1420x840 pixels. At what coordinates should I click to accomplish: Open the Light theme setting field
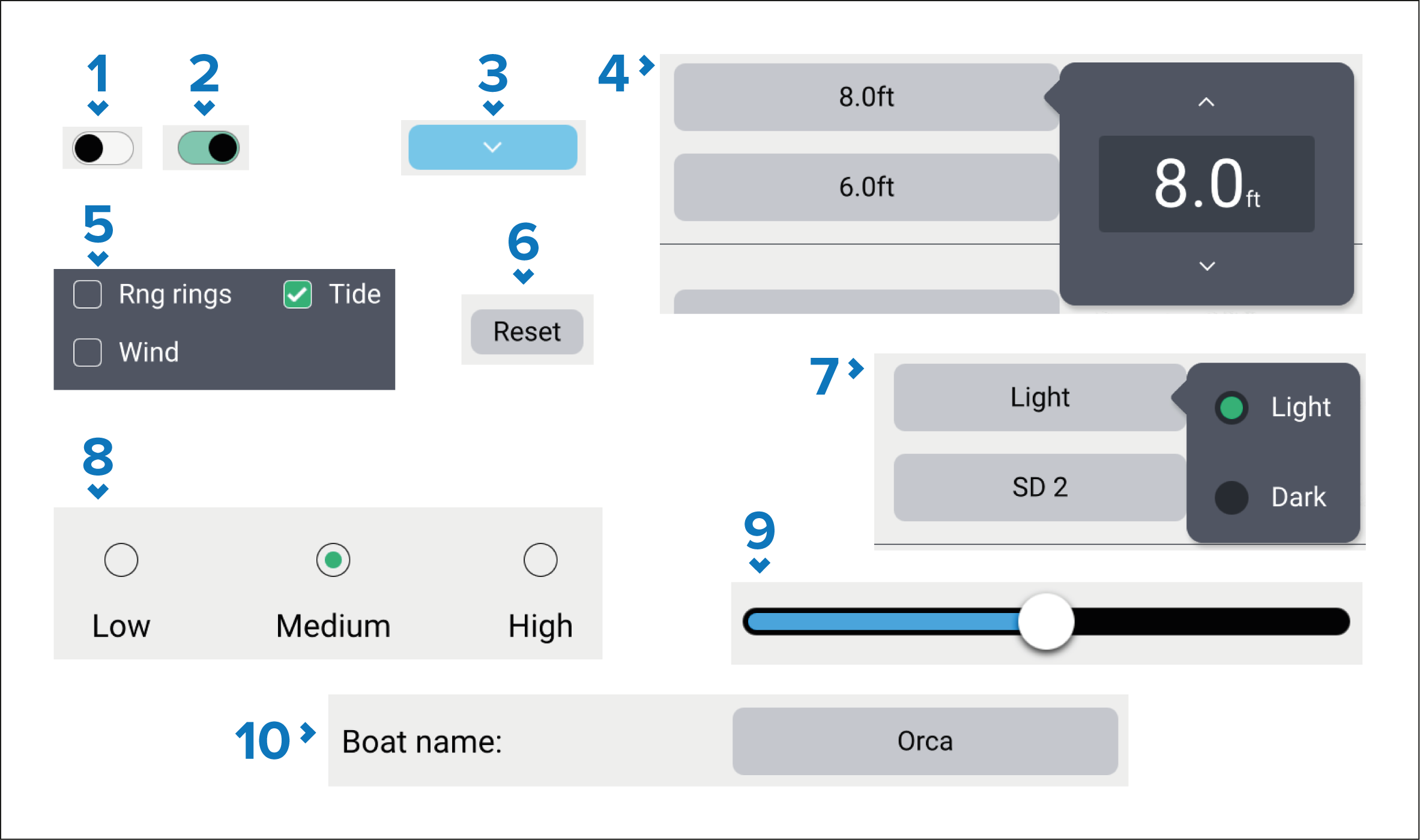[x=1039, y=397]
